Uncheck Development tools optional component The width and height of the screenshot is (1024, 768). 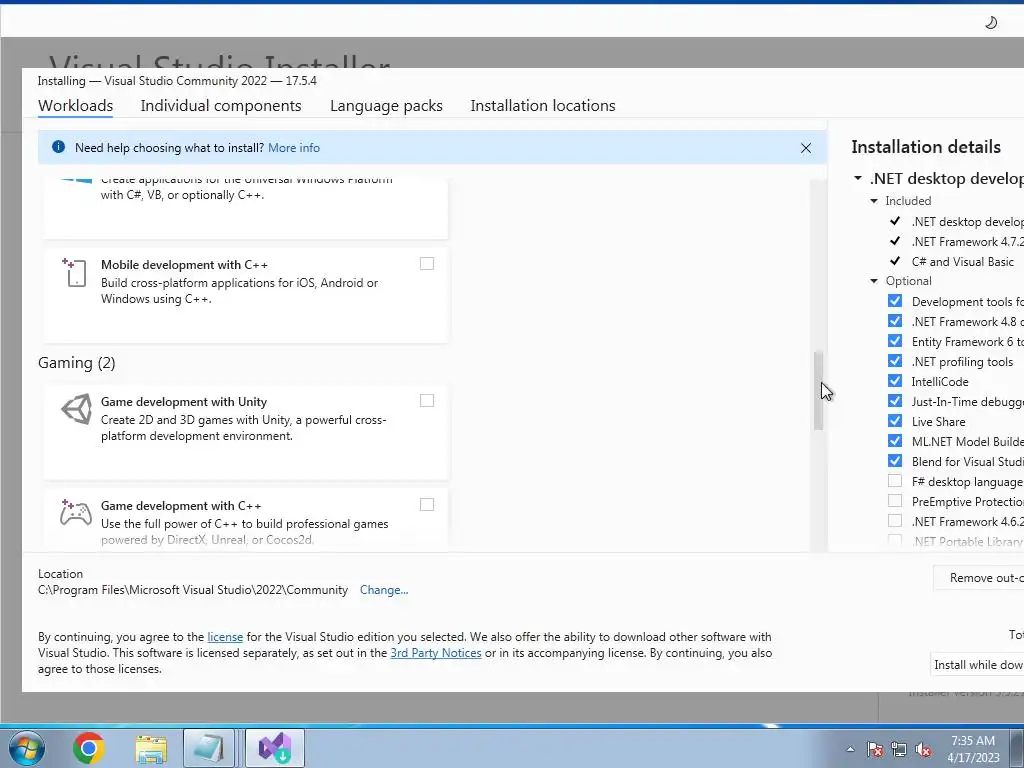pos(895,300)
